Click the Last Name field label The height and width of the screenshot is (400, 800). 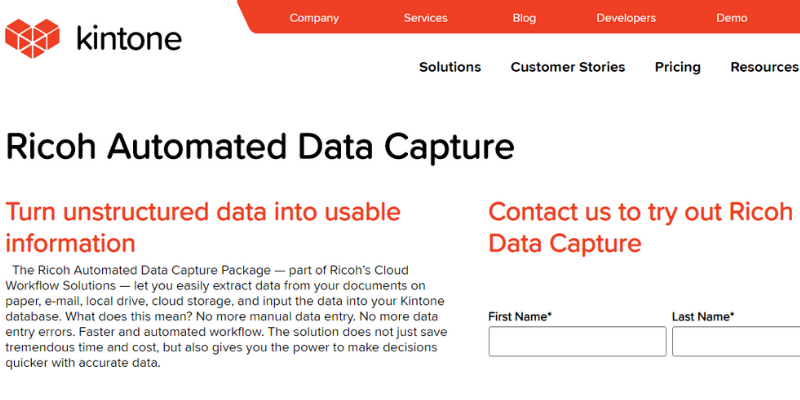tap(703, 316)
